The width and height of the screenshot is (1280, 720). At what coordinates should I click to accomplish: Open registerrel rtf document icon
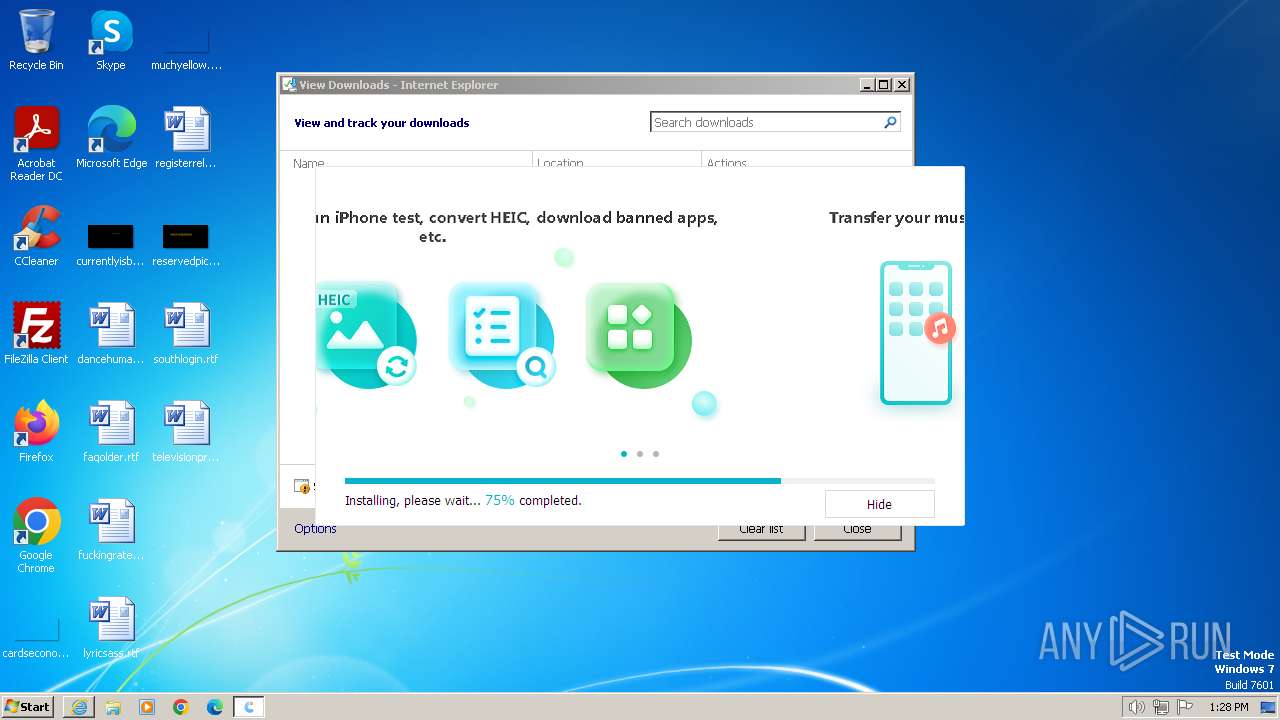[186, 138]
